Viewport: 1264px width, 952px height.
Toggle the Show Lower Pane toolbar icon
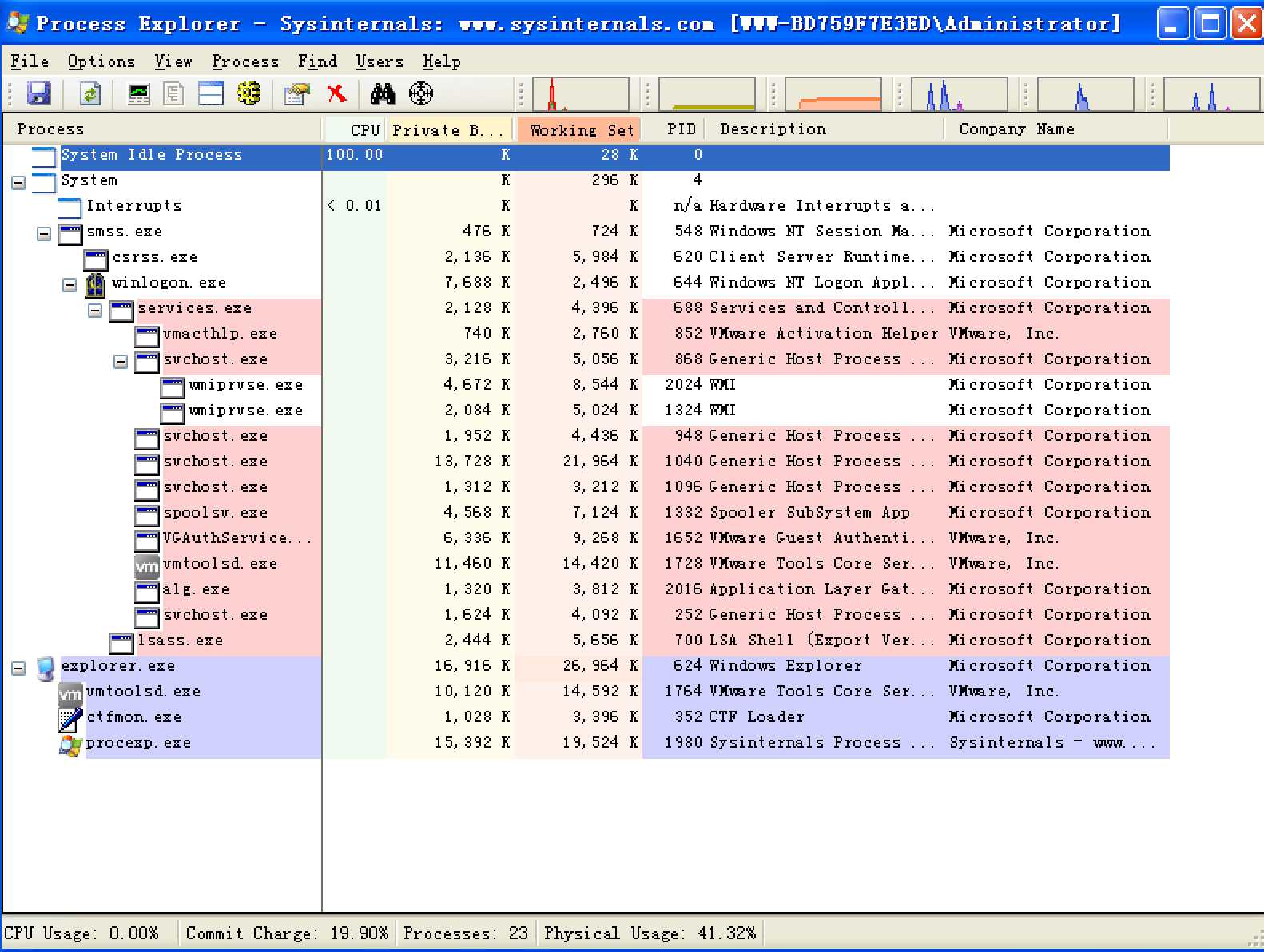pyautogui.click(x=210, y=93)
